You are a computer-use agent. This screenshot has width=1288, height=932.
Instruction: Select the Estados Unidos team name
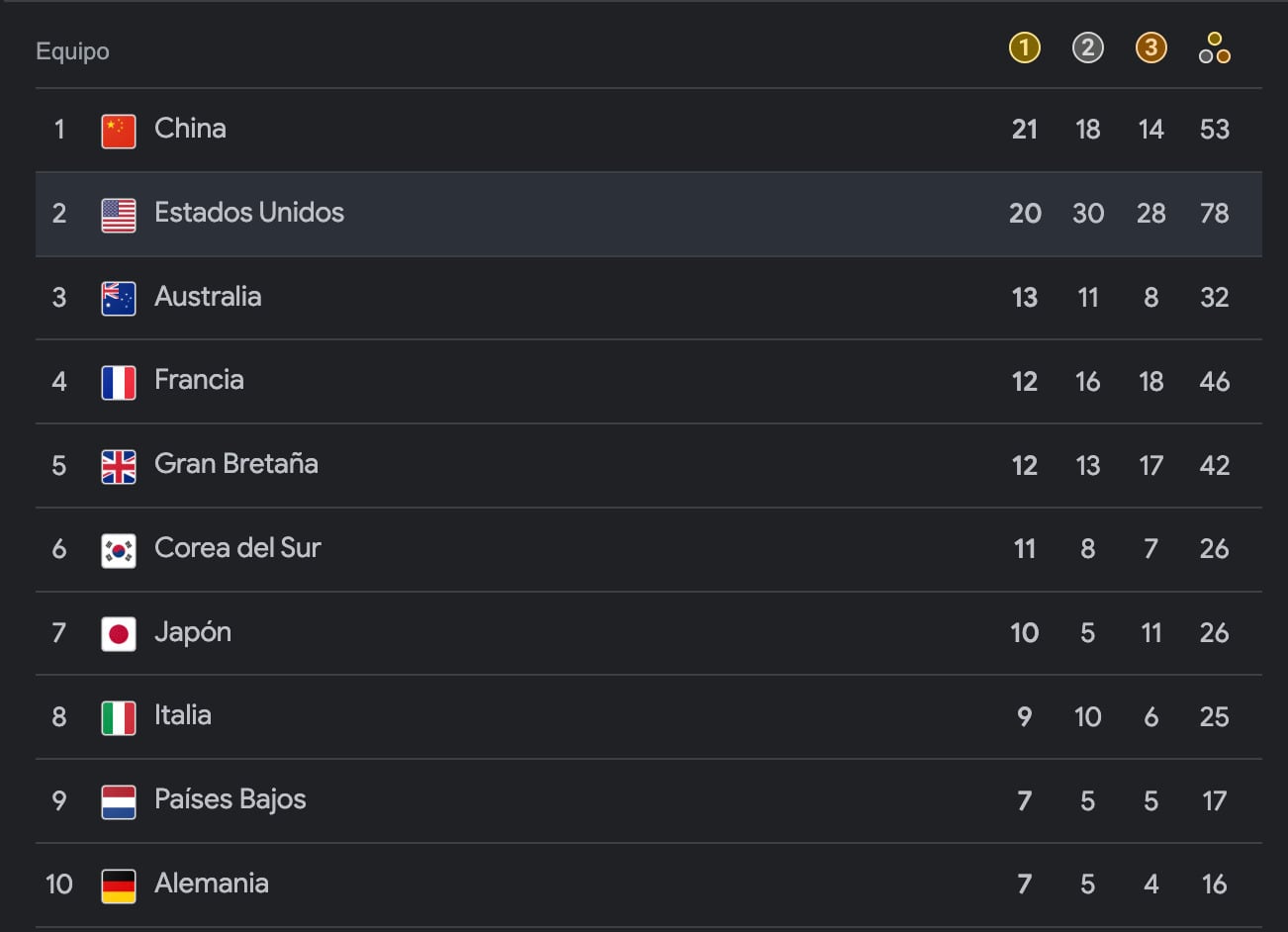(249, 213)
